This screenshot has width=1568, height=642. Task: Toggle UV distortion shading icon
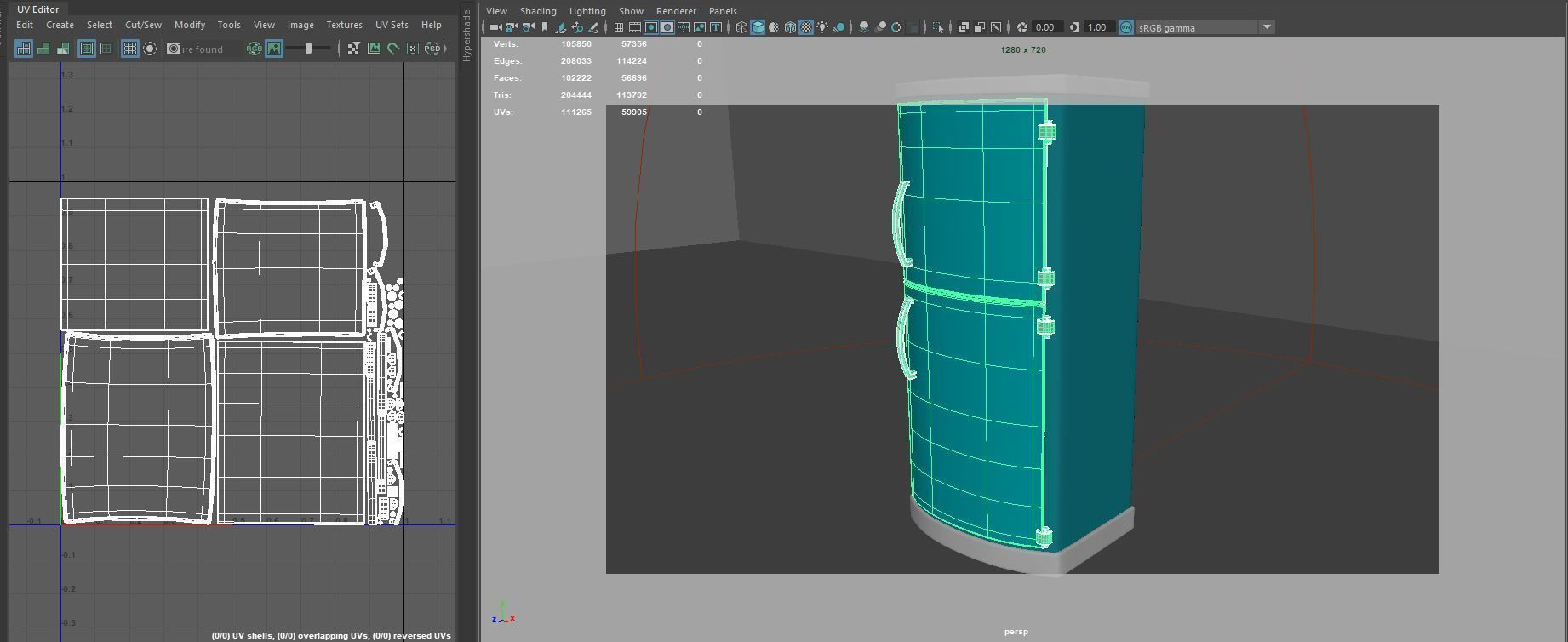click(x=63, y=49)
